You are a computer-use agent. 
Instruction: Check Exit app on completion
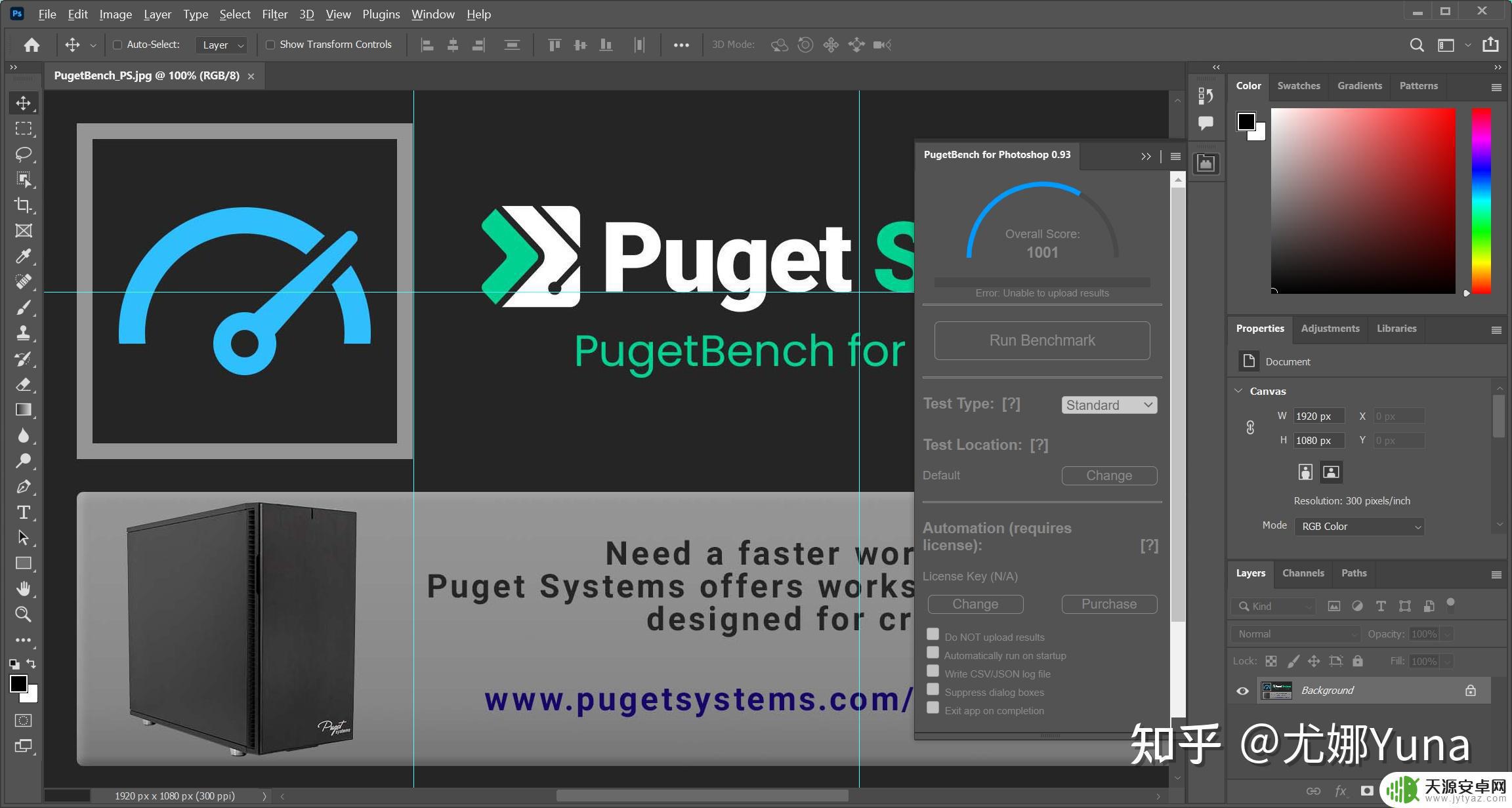click(x=933, y=707)
